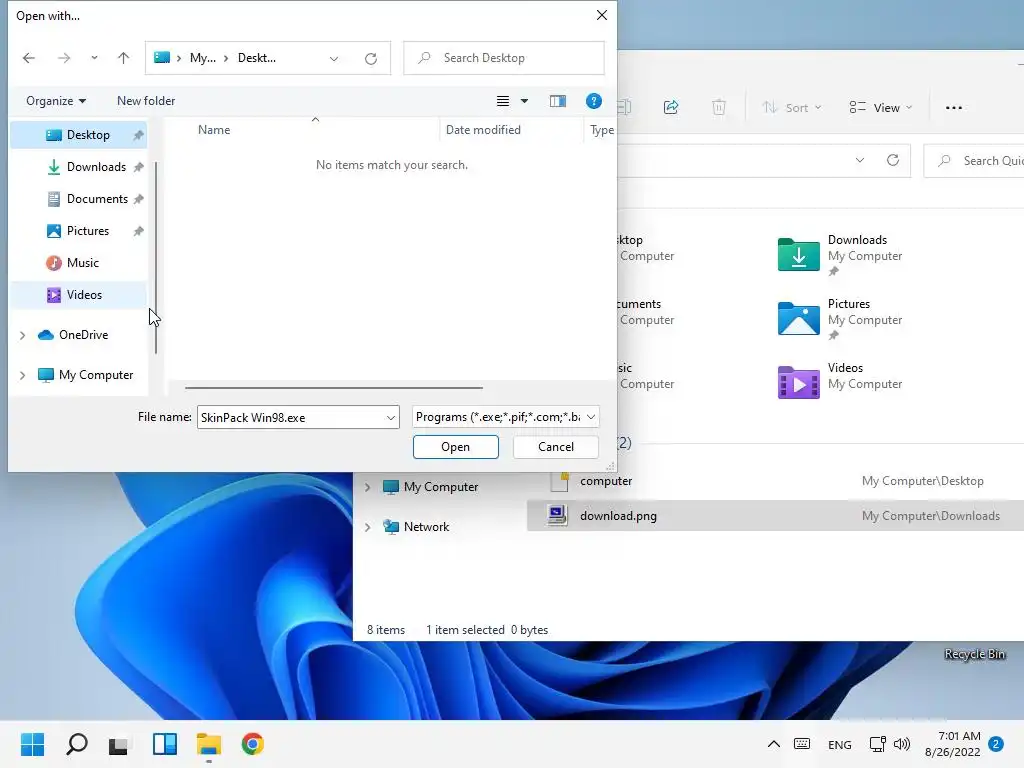This screenshot has height=768, width=1024.
Task: Expand Explorer address bar history dropdown
Action: pyautogui.click(x=860, y=161)
